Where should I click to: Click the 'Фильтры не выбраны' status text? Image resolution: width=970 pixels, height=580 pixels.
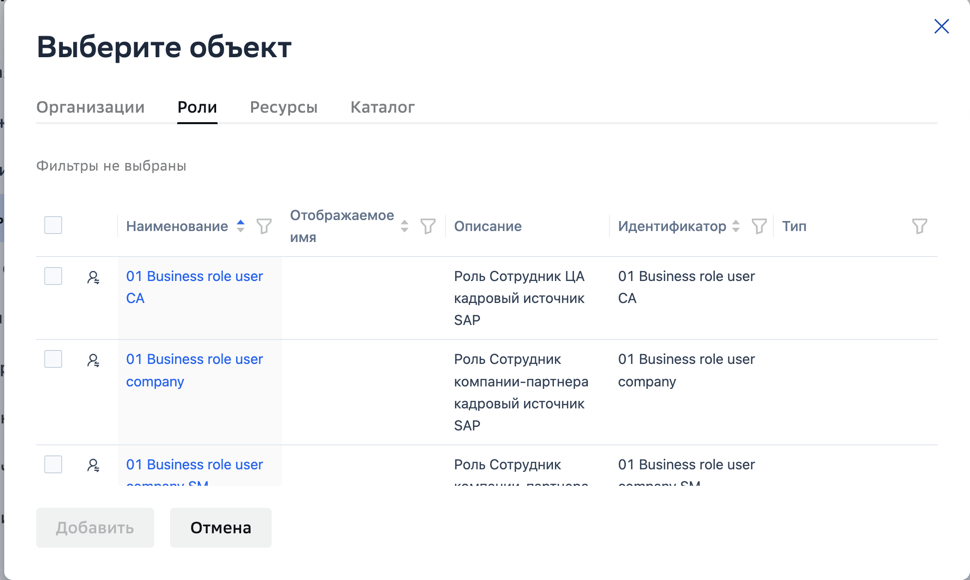pyautogui.click(x=111, y=166)
